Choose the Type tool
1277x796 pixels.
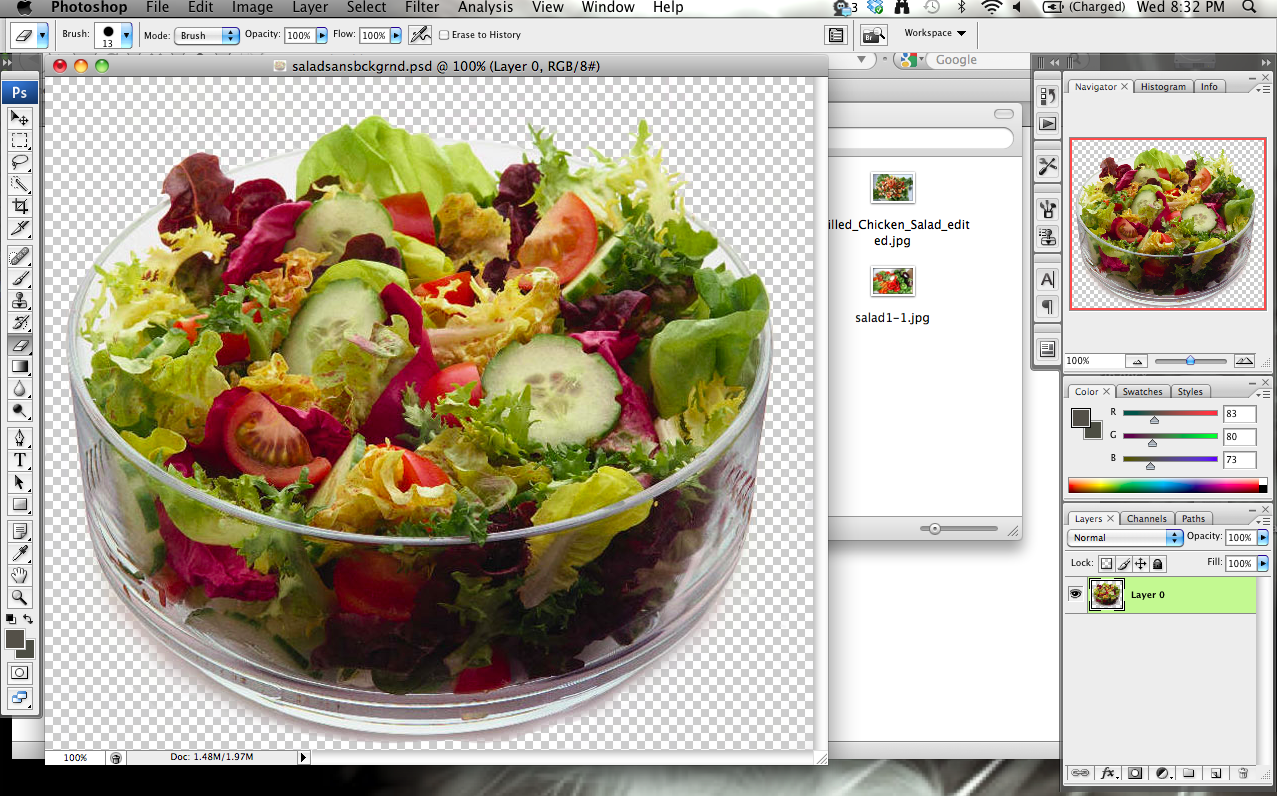point(20,460)
